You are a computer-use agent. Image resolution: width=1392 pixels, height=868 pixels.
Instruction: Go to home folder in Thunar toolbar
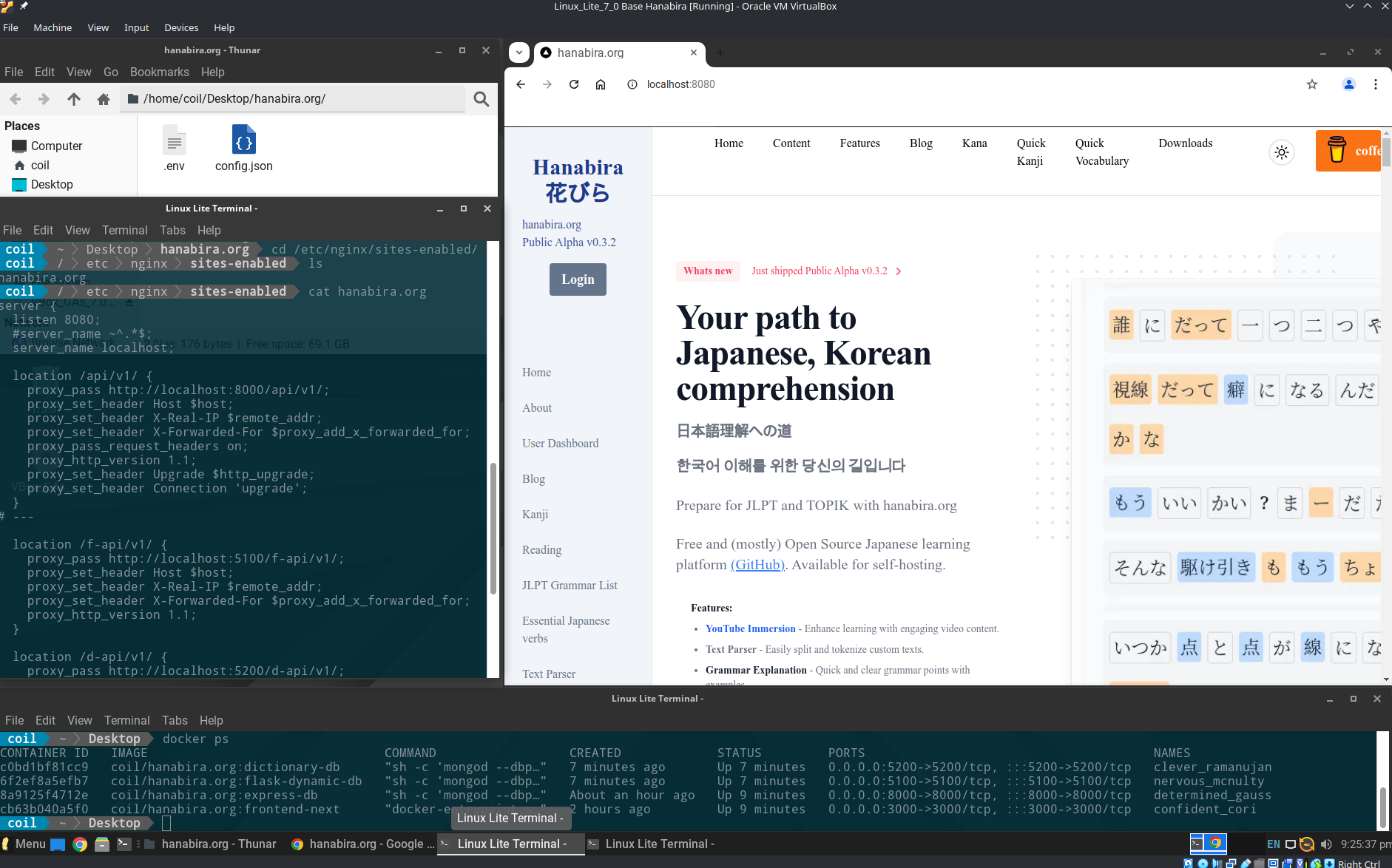coord(104,99)
